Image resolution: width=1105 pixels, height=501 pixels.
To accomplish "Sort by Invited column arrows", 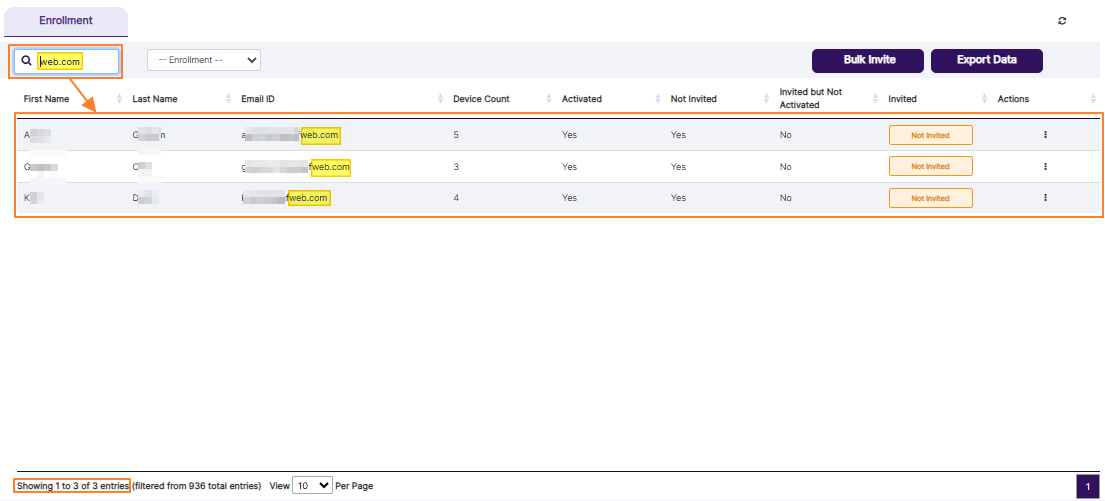I will coord(985,99).
